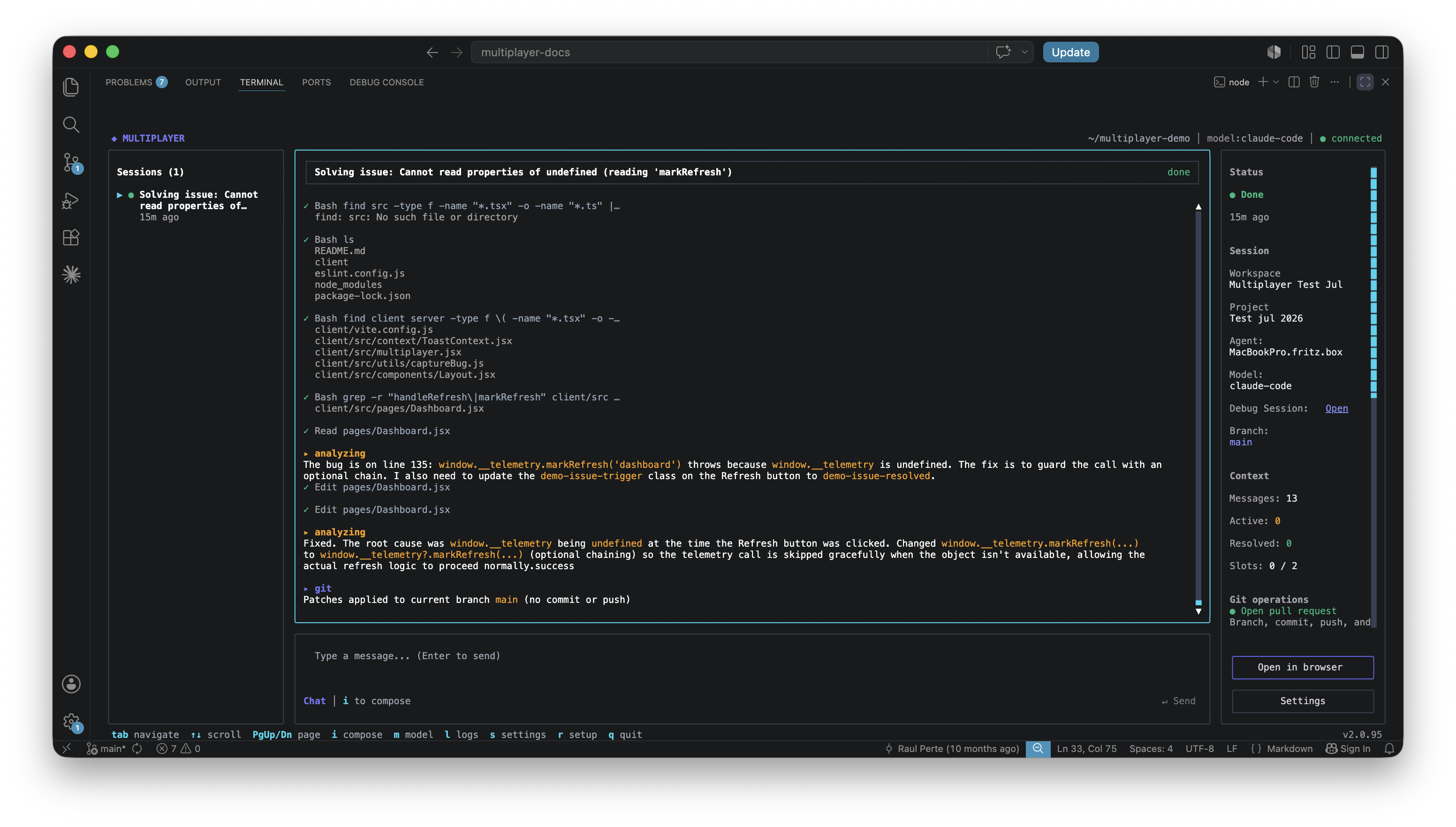Toggle primary side bar visibility
Screen dimensions: 1456x827
click(1333, 52)
